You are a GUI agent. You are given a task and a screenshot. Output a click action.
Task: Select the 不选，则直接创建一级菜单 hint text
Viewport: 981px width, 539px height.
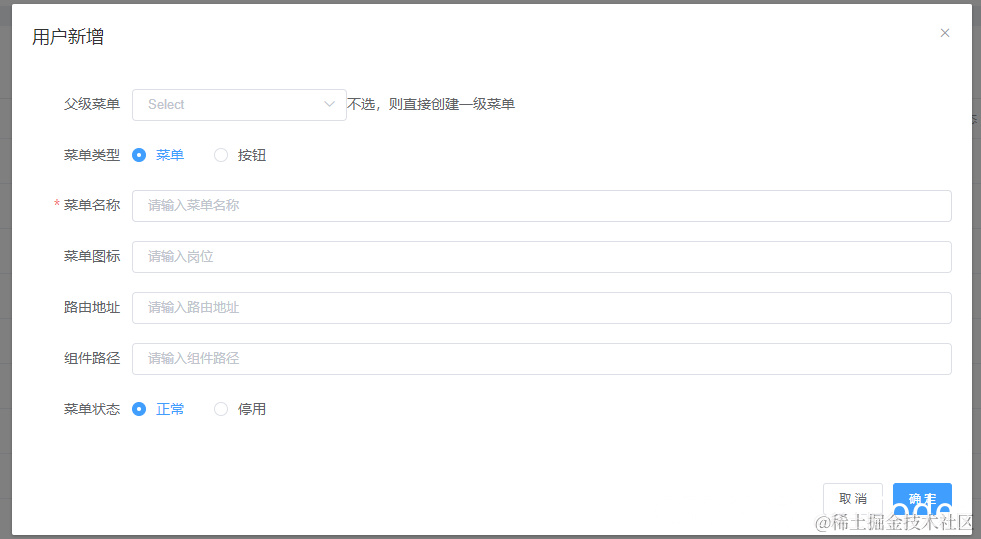click(x=431, y=104)
